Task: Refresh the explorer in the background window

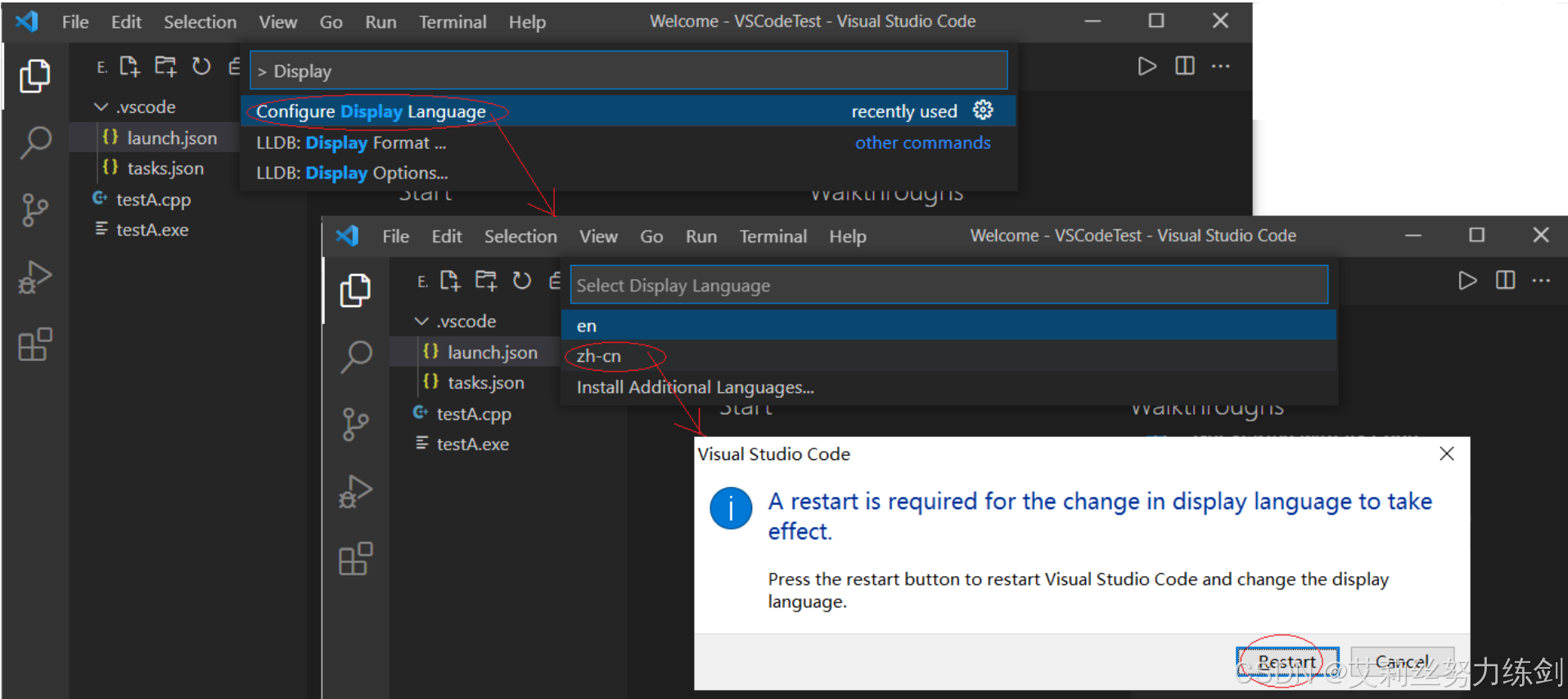Action: coord(201,66)
